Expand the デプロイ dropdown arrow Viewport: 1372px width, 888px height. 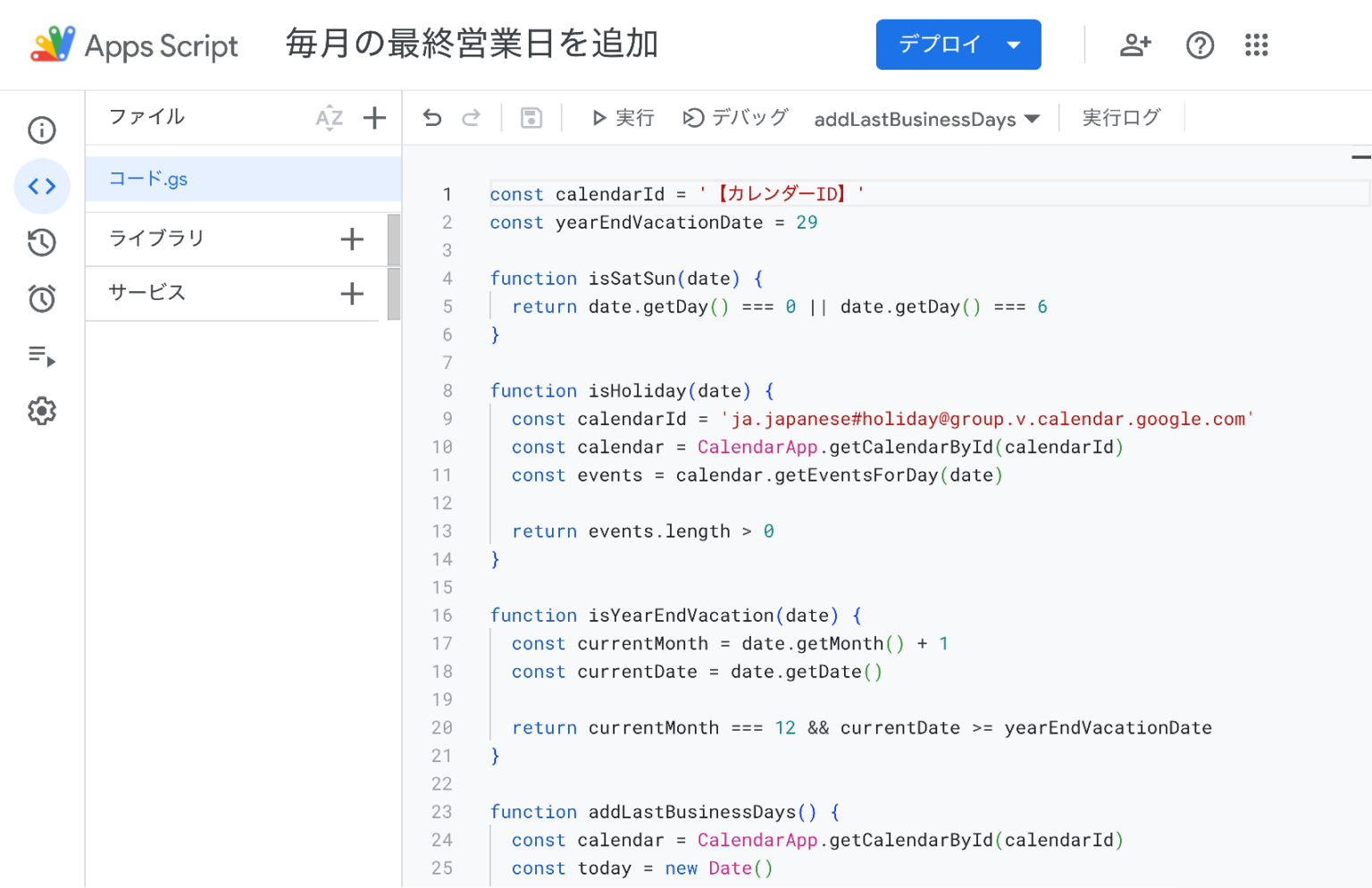click(x=1015, y=44)
